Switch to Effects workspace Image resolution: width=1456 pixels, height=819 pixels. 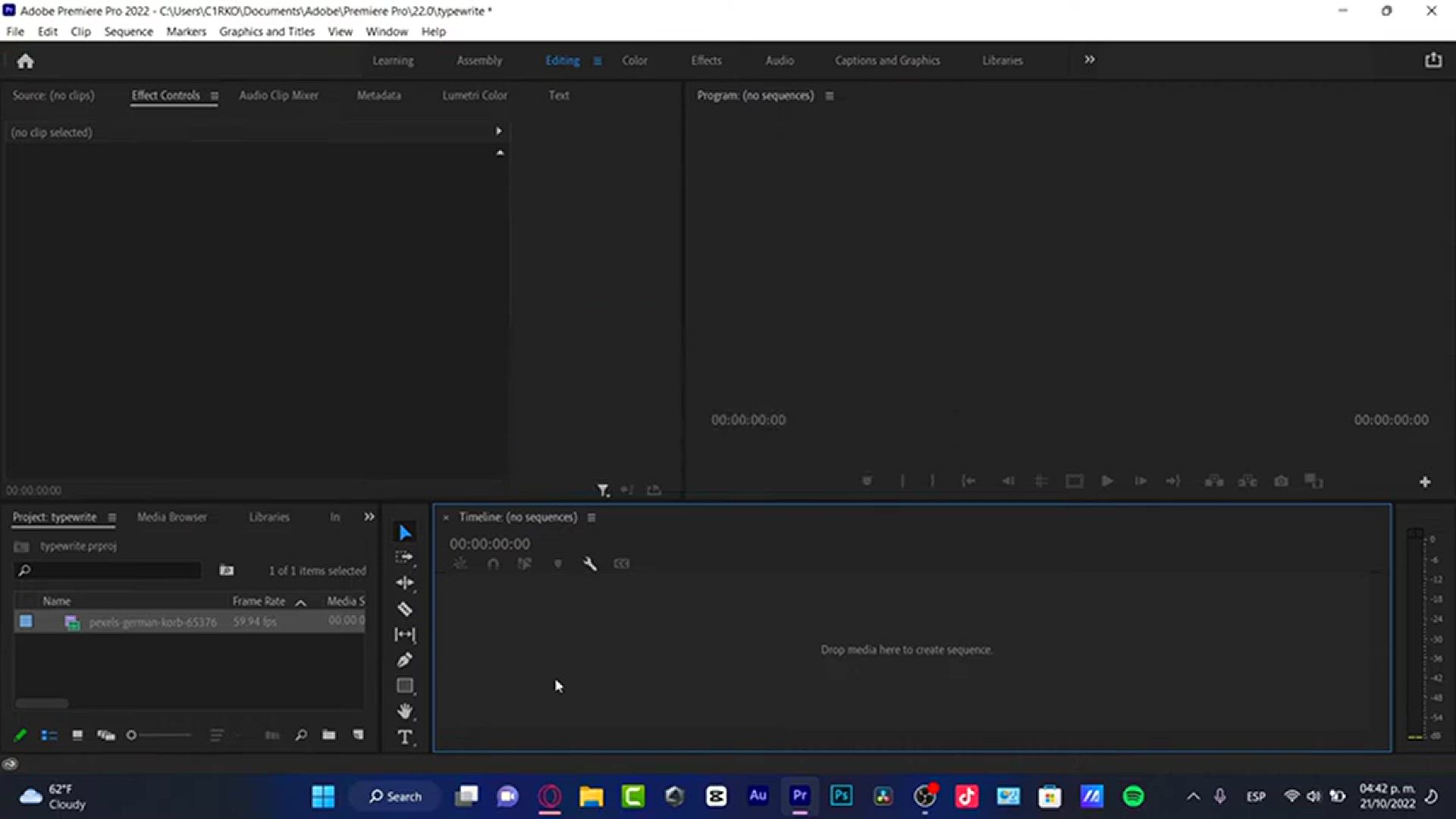(706, 60)
